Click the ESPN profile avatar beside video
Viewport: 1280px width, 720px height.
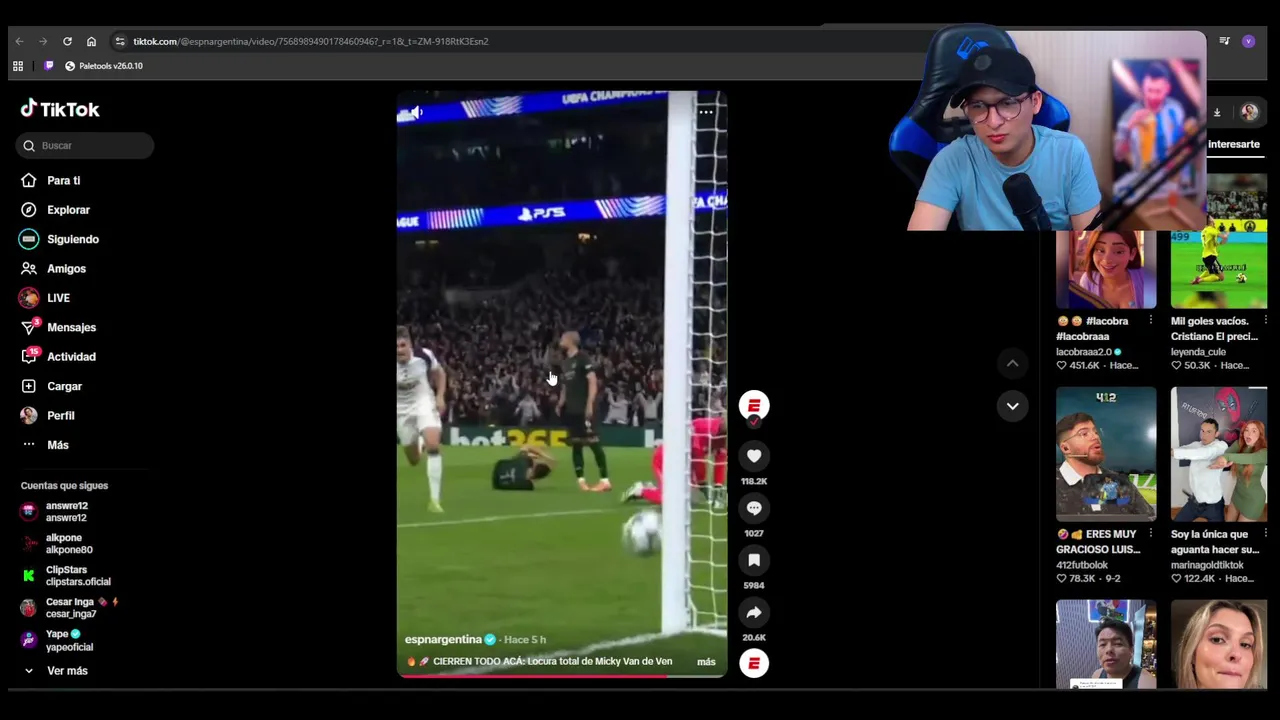(754, 406)
